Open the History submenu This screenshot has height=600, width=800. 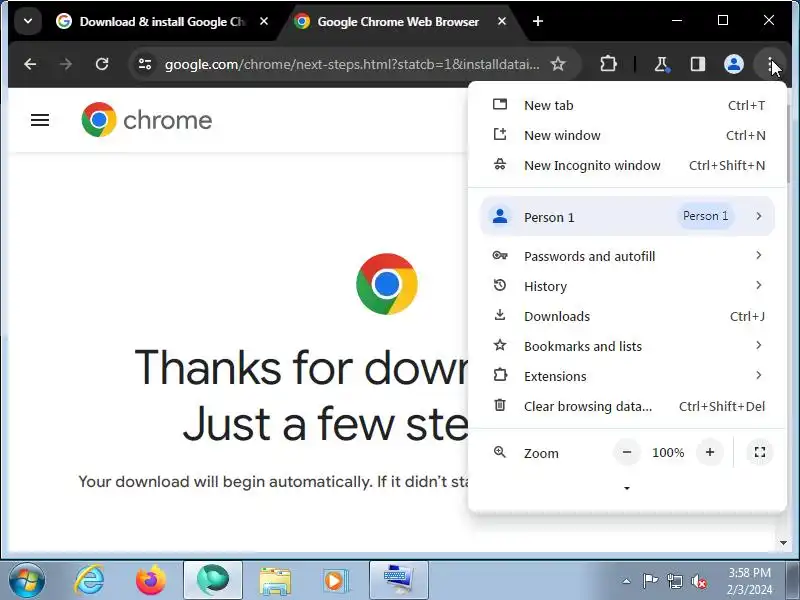[628, 286]
